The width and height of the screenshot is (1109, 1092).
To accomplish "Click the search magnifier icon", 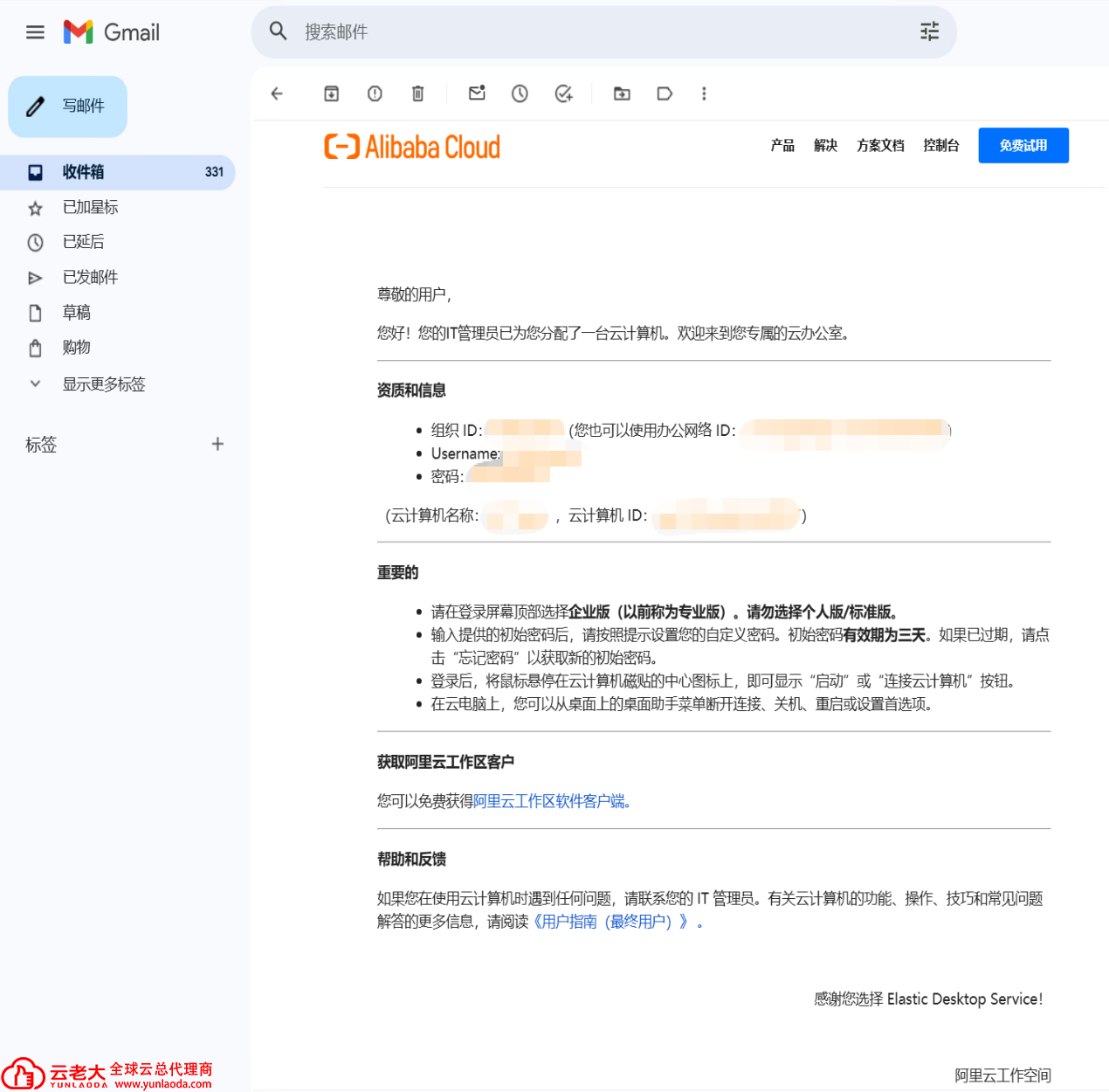I will (279, 31).
